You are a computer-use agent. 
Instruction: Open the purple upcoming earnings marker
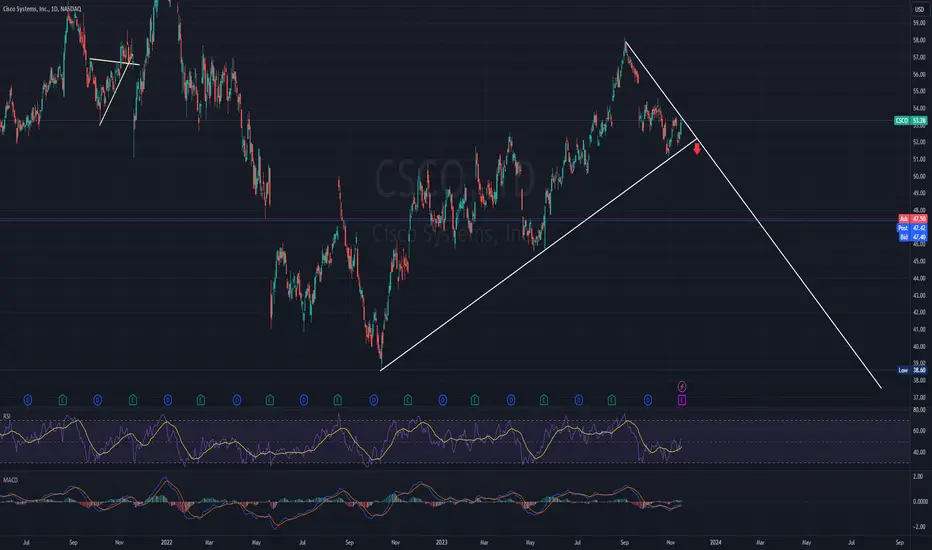coord(682,400)
